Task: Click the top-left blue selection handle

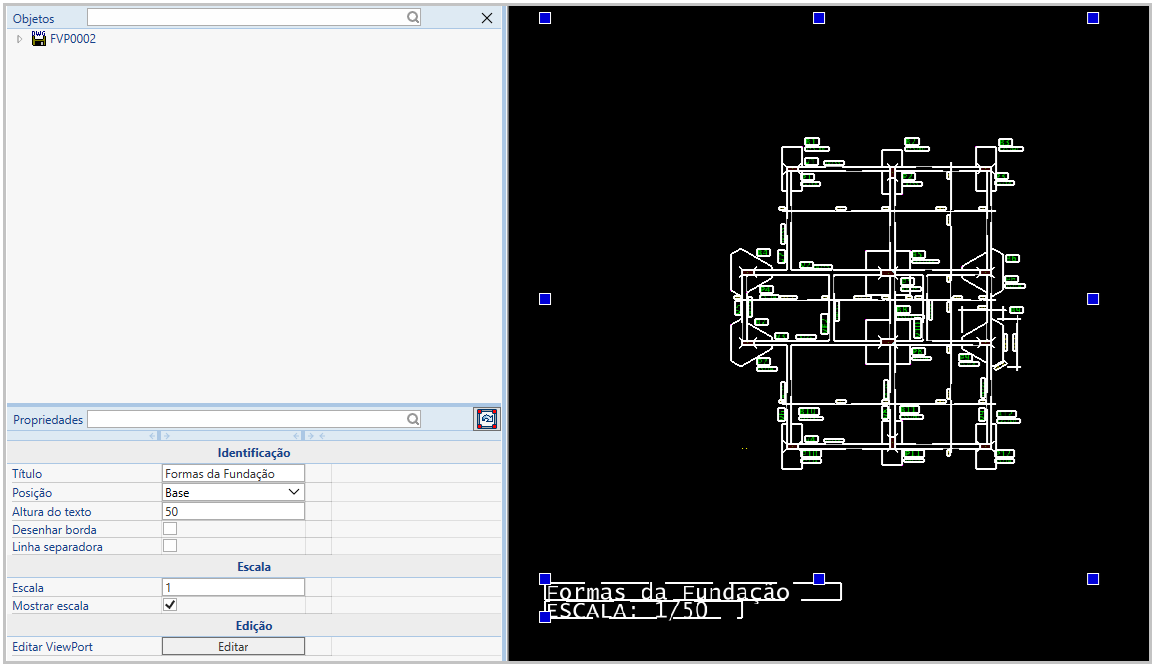Action: click(545, 18)
